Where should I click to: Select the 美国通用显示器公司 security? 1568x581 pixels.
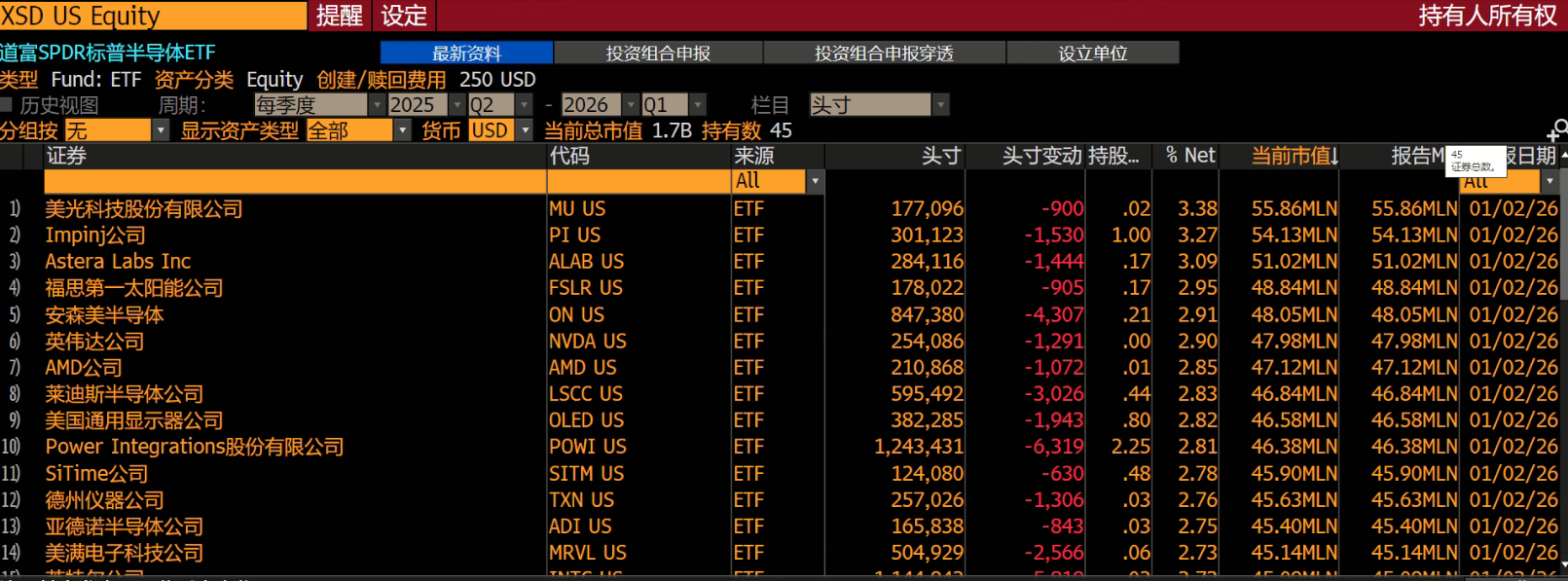(x=134, y=420)
